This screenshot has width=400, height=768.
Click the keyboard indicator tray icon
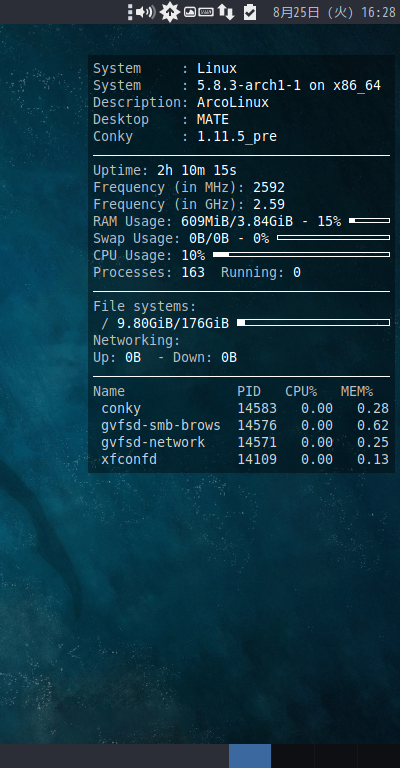pos(206,12)
